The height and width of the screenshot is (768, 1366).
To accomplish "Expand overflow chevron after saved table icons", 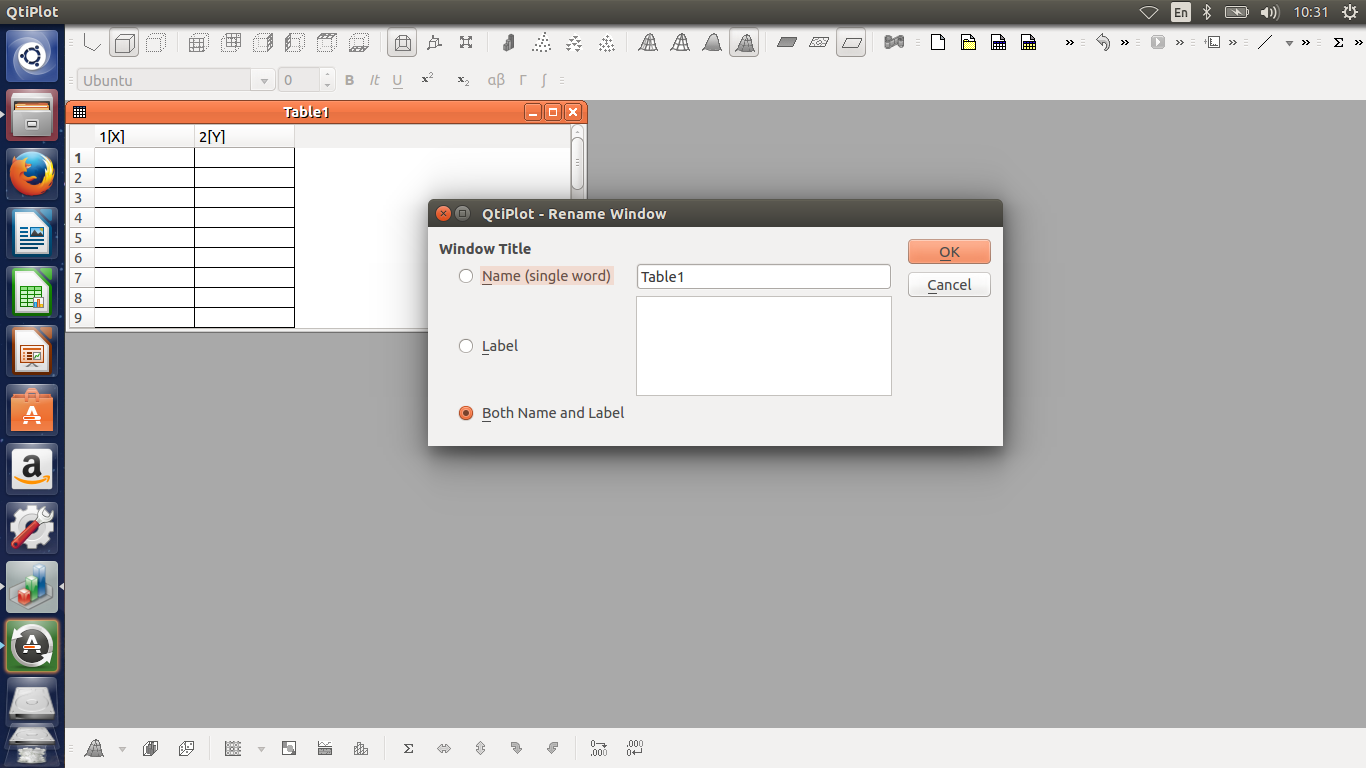I will click(1070, 43).
